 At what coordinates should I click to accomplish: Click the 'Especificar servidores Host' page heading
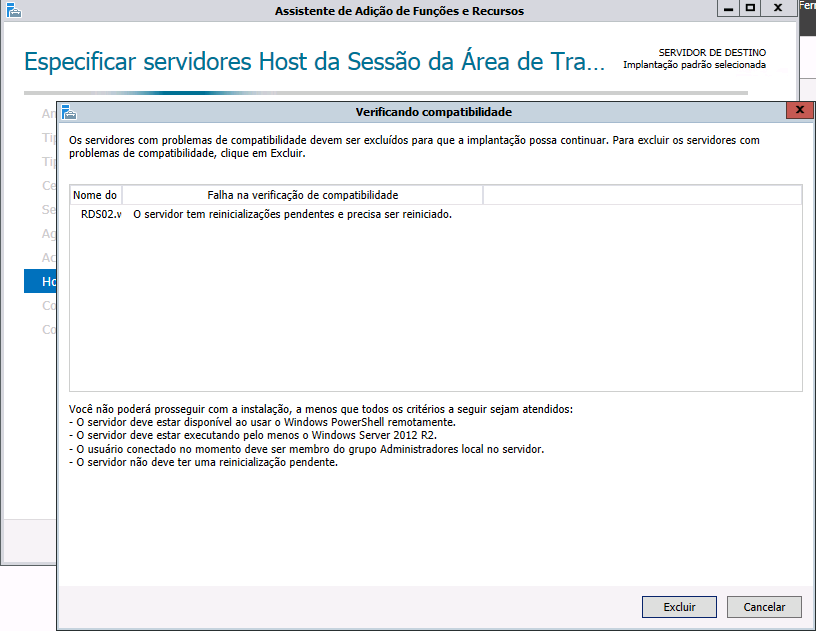pyautogui.click(x=314, y=62)
